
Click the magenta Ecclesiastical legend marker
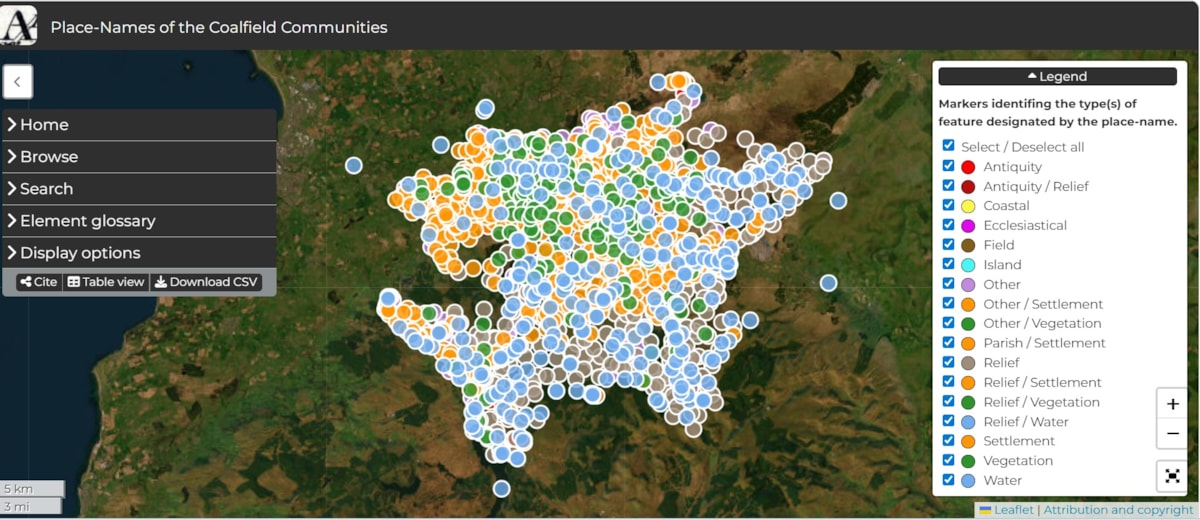968,226
